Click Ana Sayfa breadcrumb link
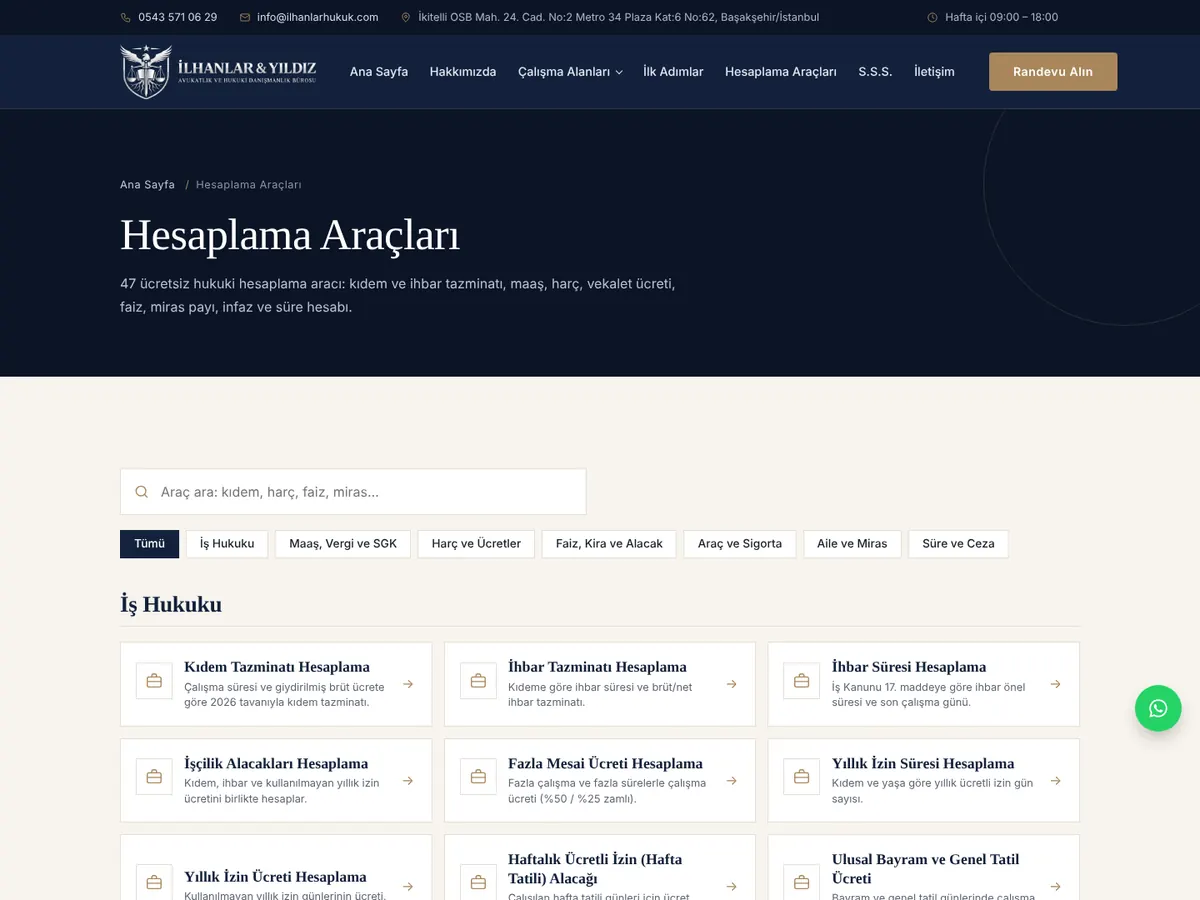This screenshot has height=900, width=1200. 147,185
